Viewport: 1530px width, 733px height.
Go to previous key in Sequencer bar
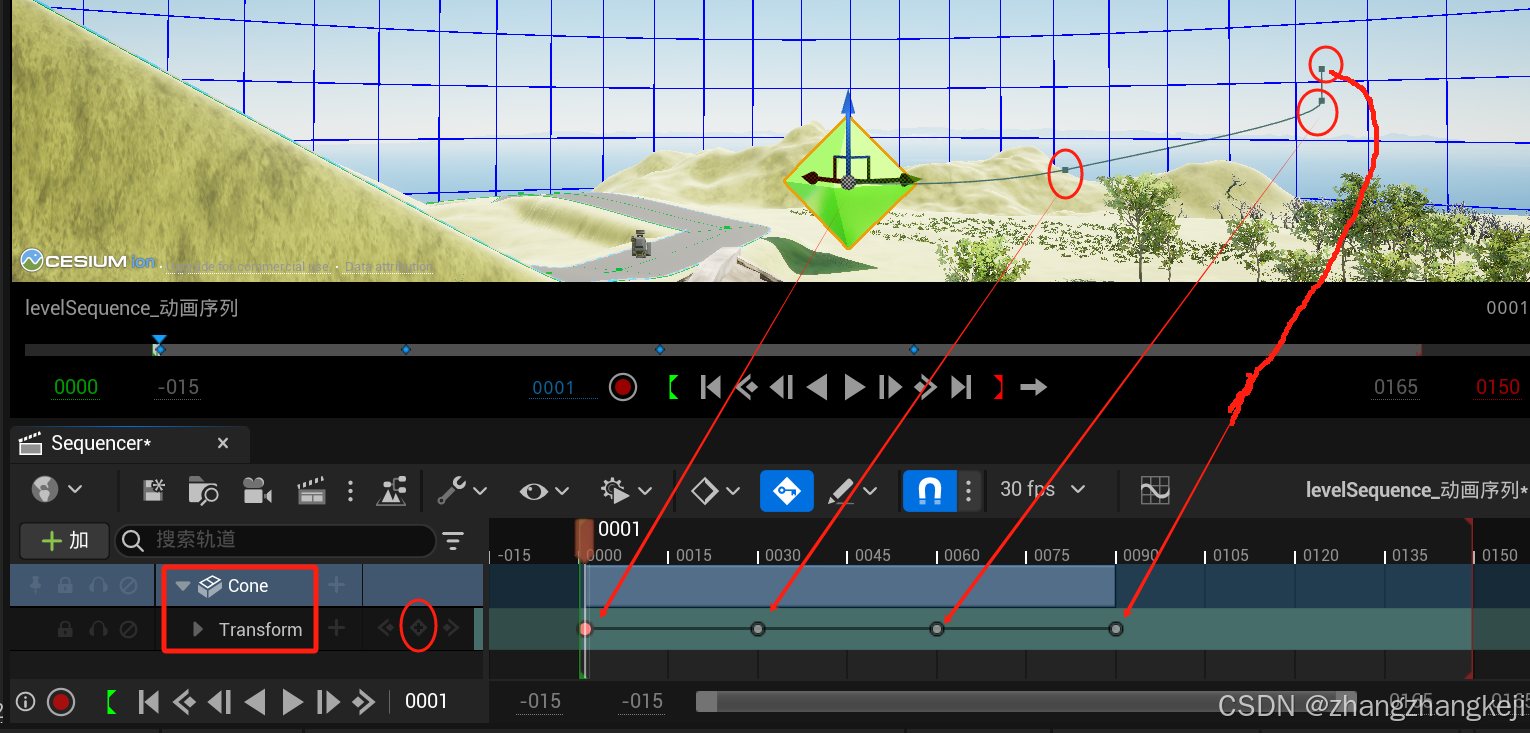tap(184, 702)
